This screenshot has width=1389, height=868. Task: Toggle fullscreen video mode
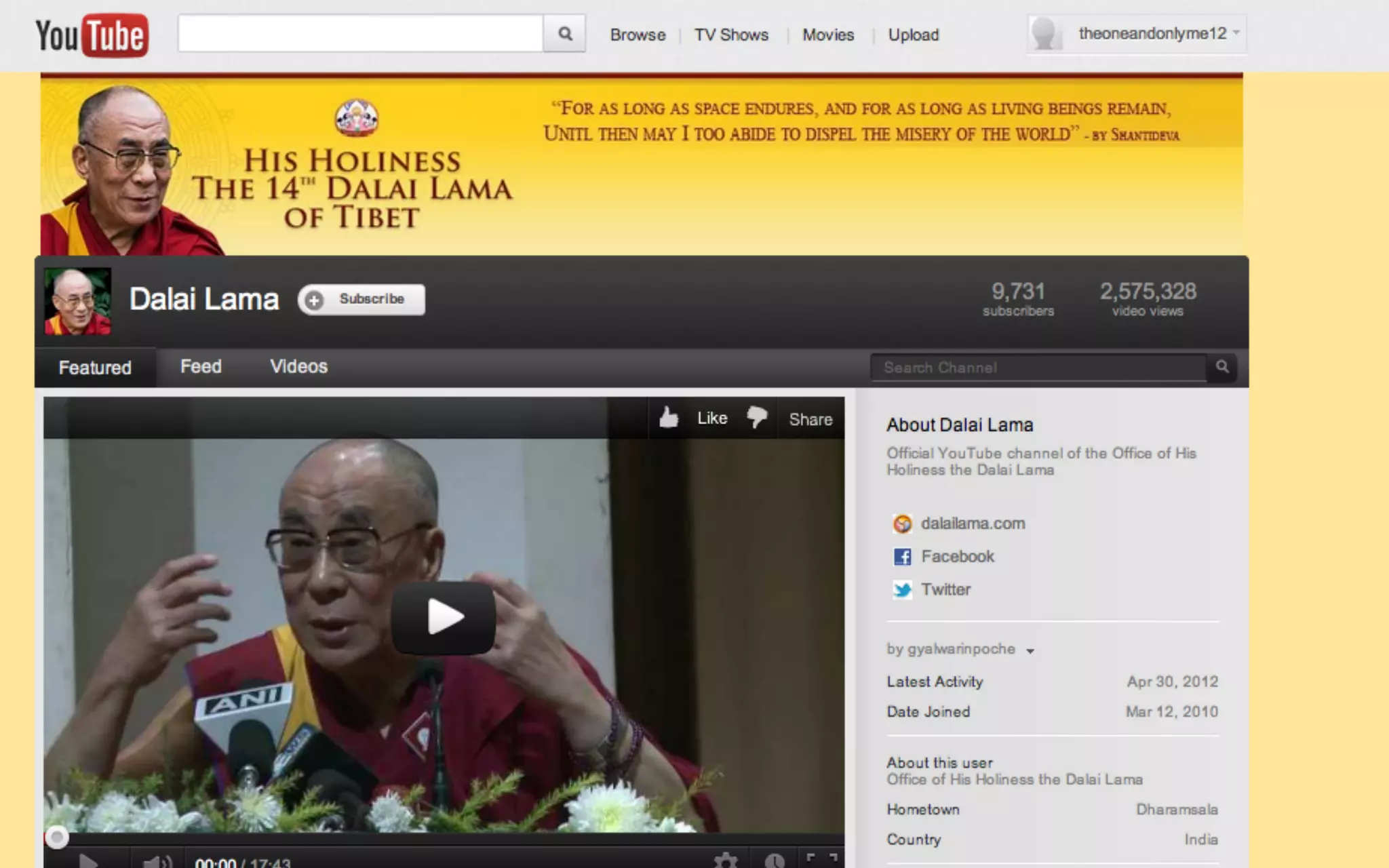pyautogui.click(x=821, y=859)
